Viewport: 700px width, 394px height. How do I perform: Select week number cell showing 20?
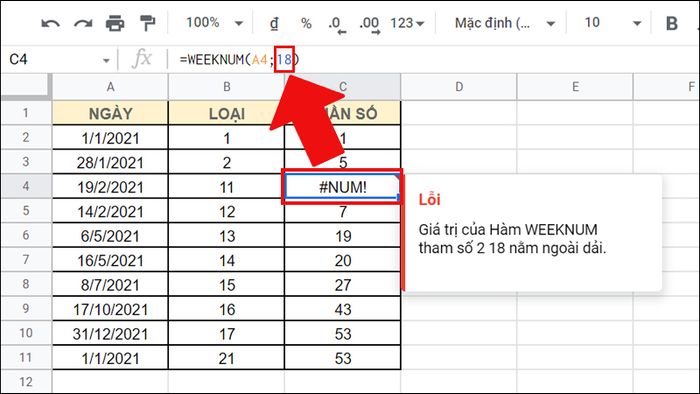[342, 260]
